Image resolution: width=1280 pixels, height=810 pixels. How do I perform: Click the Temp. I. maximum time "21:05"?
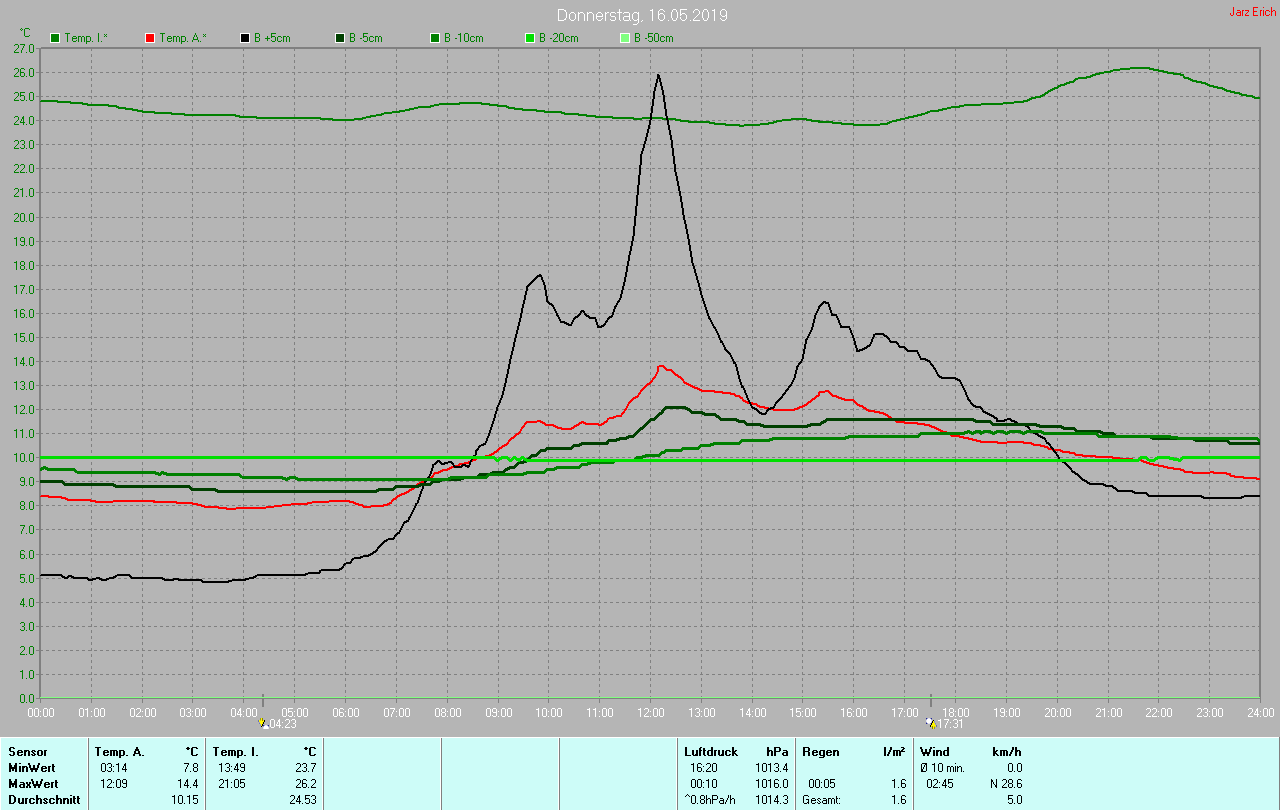point(231,784)
